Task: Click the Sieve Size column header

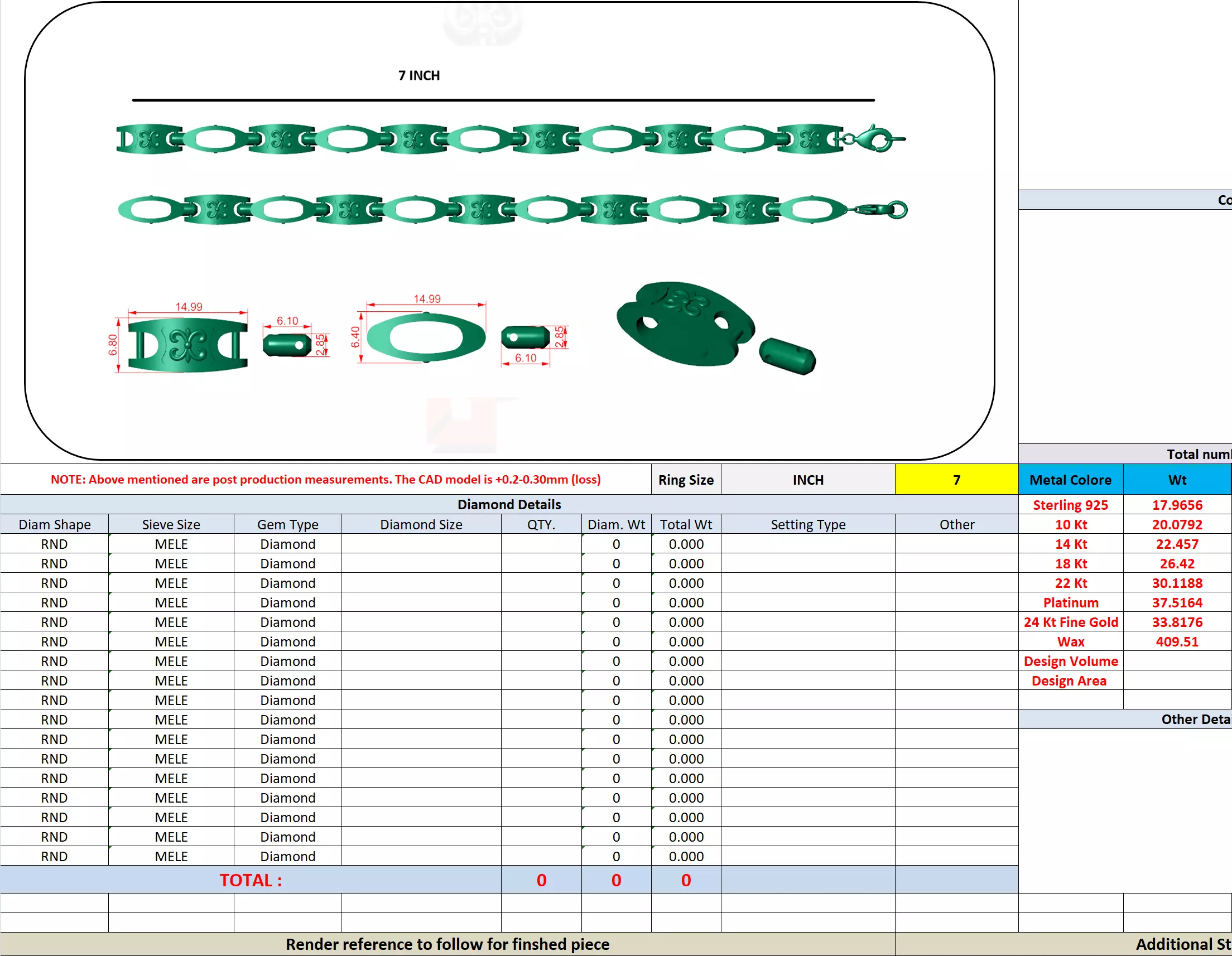Action: (171, 524)
